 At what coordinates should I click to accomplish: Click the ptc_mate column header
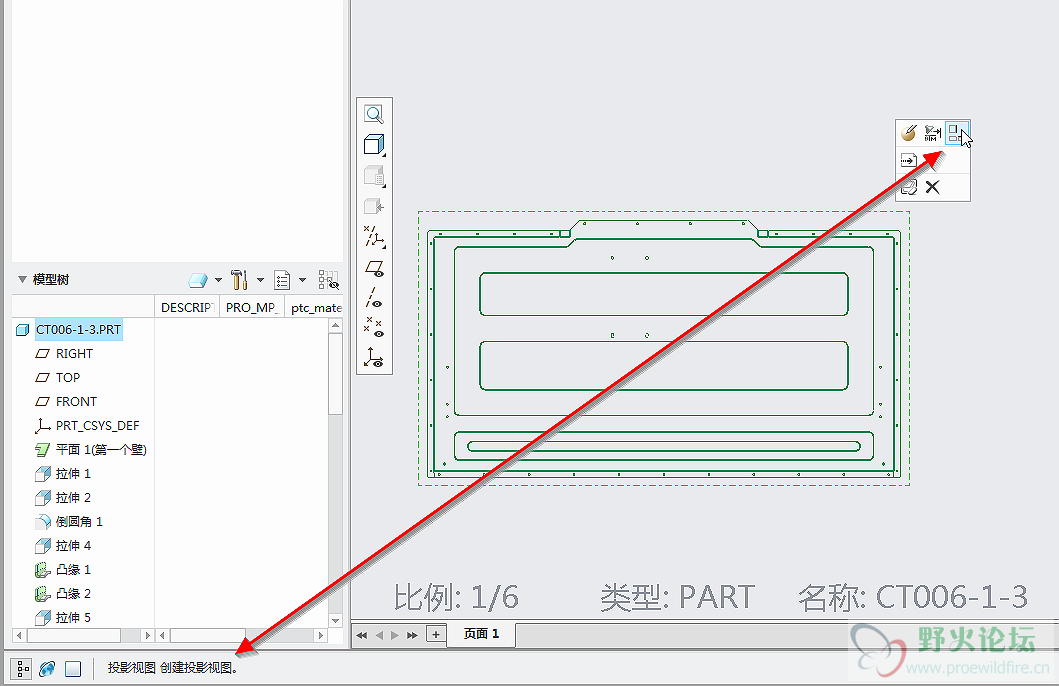coord(315,308)
